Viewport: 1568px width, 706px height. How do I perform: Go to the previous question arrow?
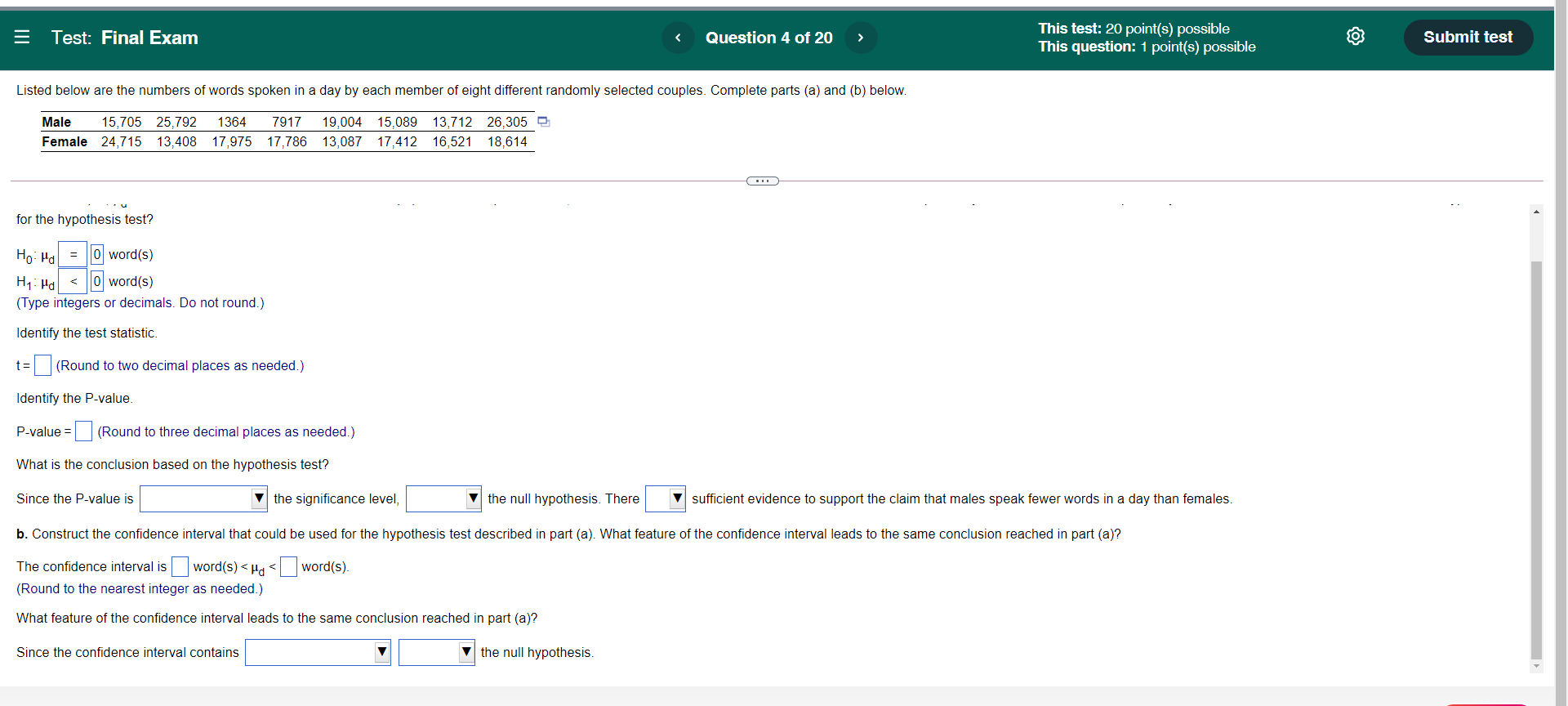(x=678, y=38)
